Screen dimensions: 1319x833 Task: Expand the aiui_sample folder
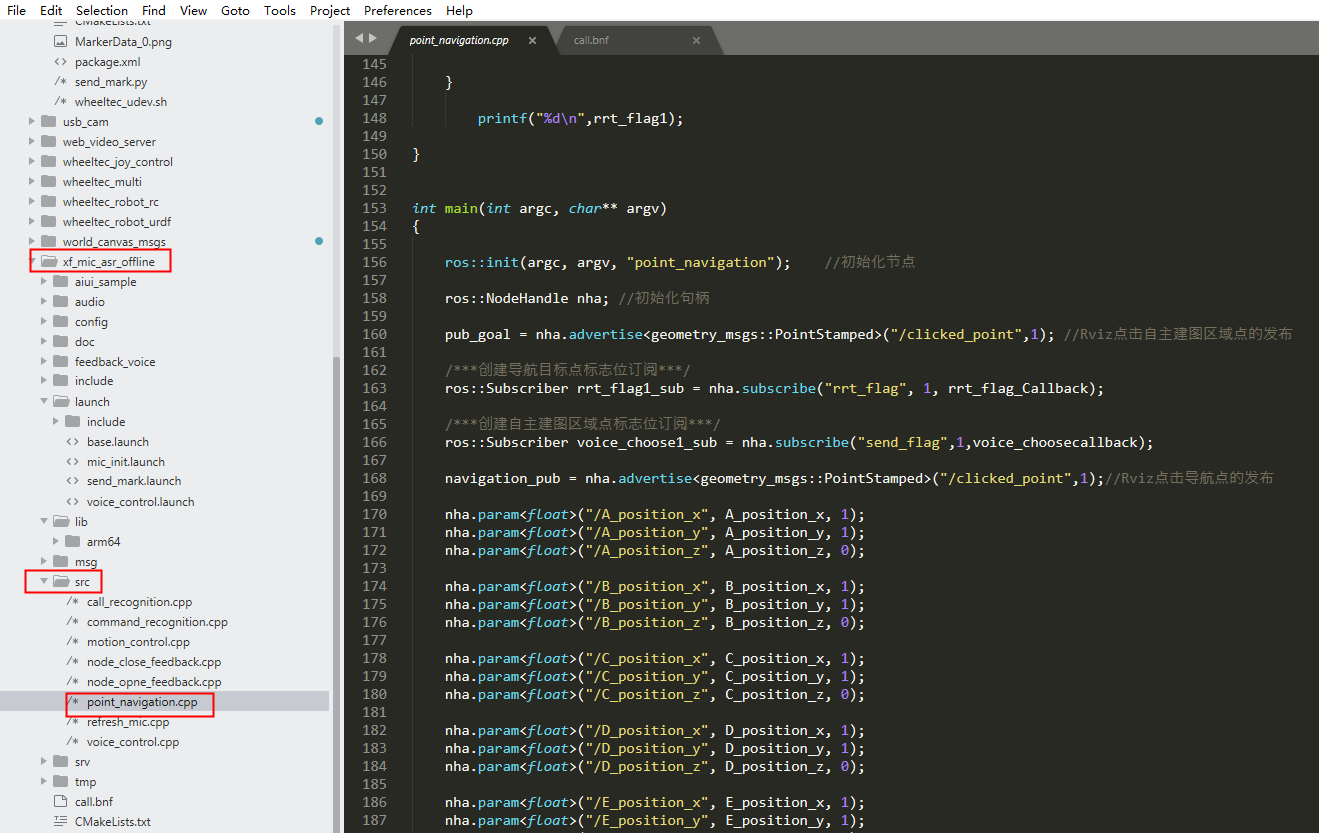pyautogui.click(x=44, y=282)
